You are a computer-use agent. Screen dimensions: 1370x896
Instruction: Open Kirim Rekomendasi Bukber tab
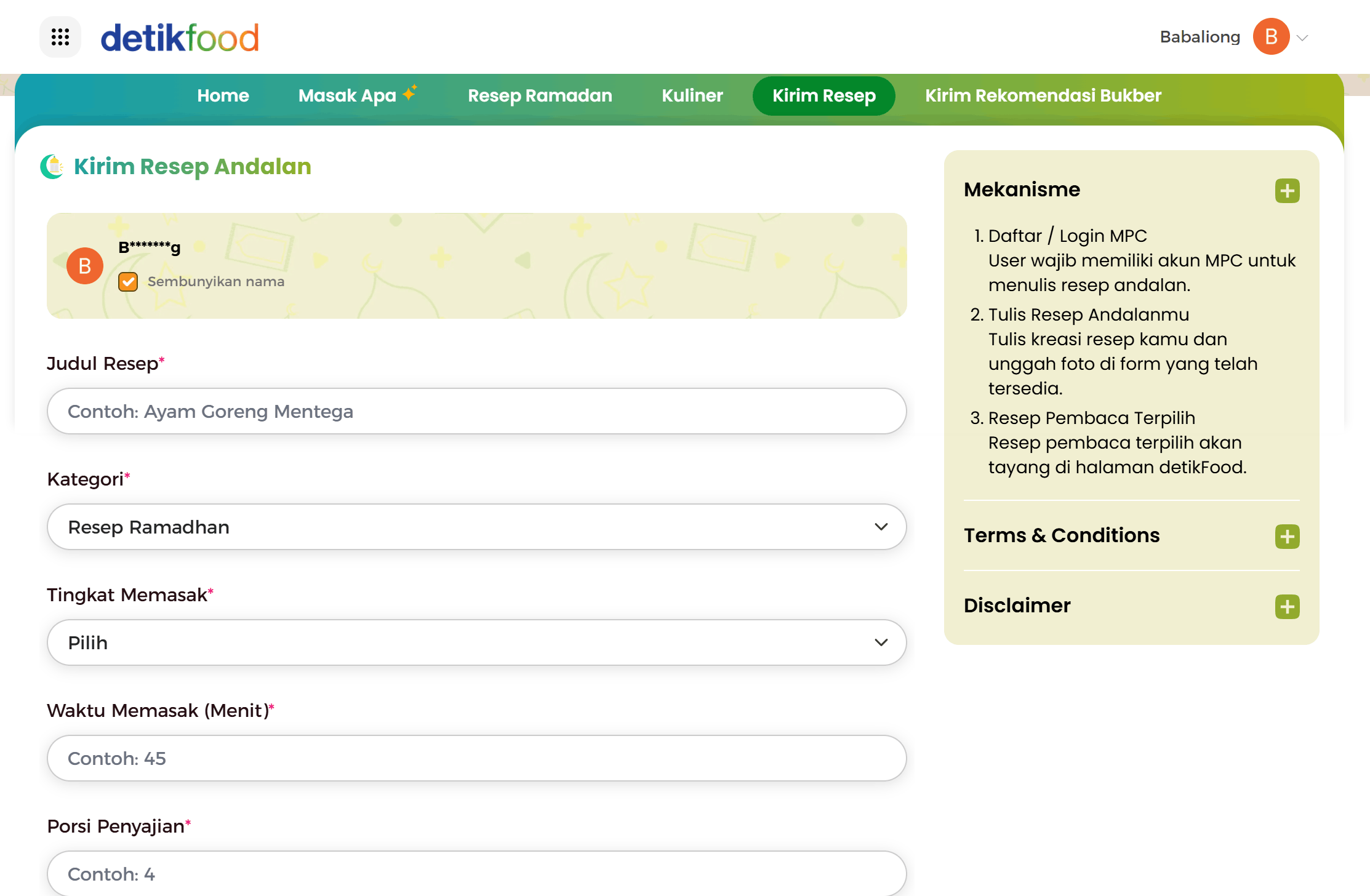(x=1043, y=95)
